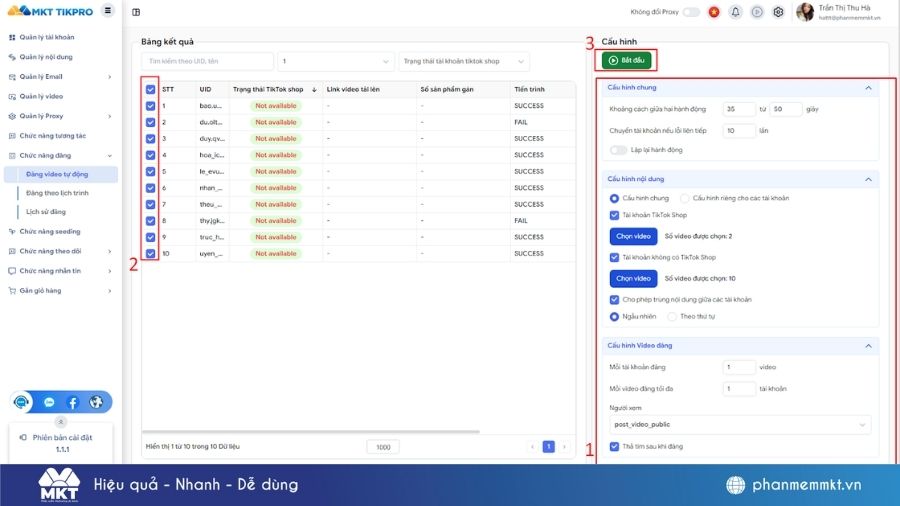
Task: Click maximum delay field showing 50
Action: (x=786, y=109)
